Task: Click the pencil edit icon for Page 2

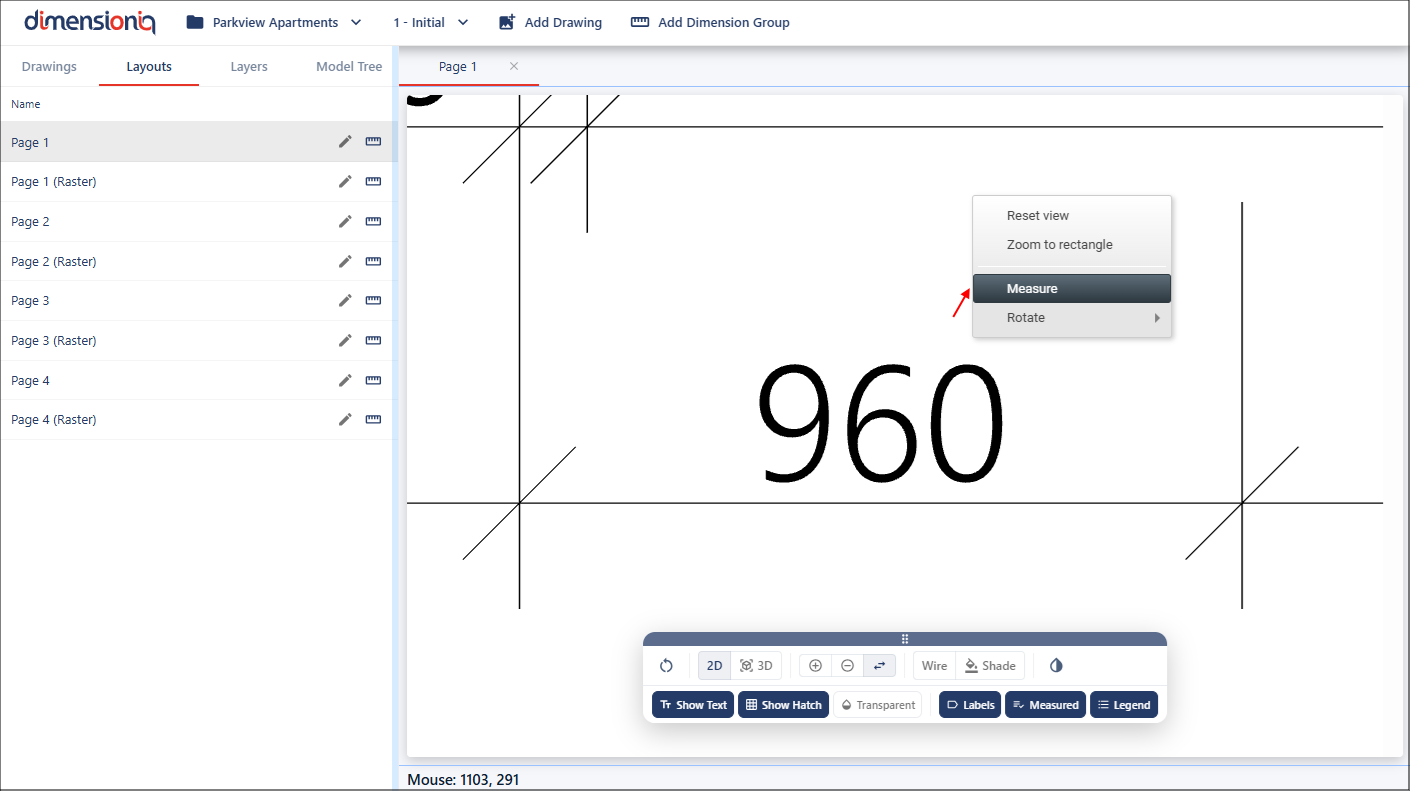Action: coord(345,221)
